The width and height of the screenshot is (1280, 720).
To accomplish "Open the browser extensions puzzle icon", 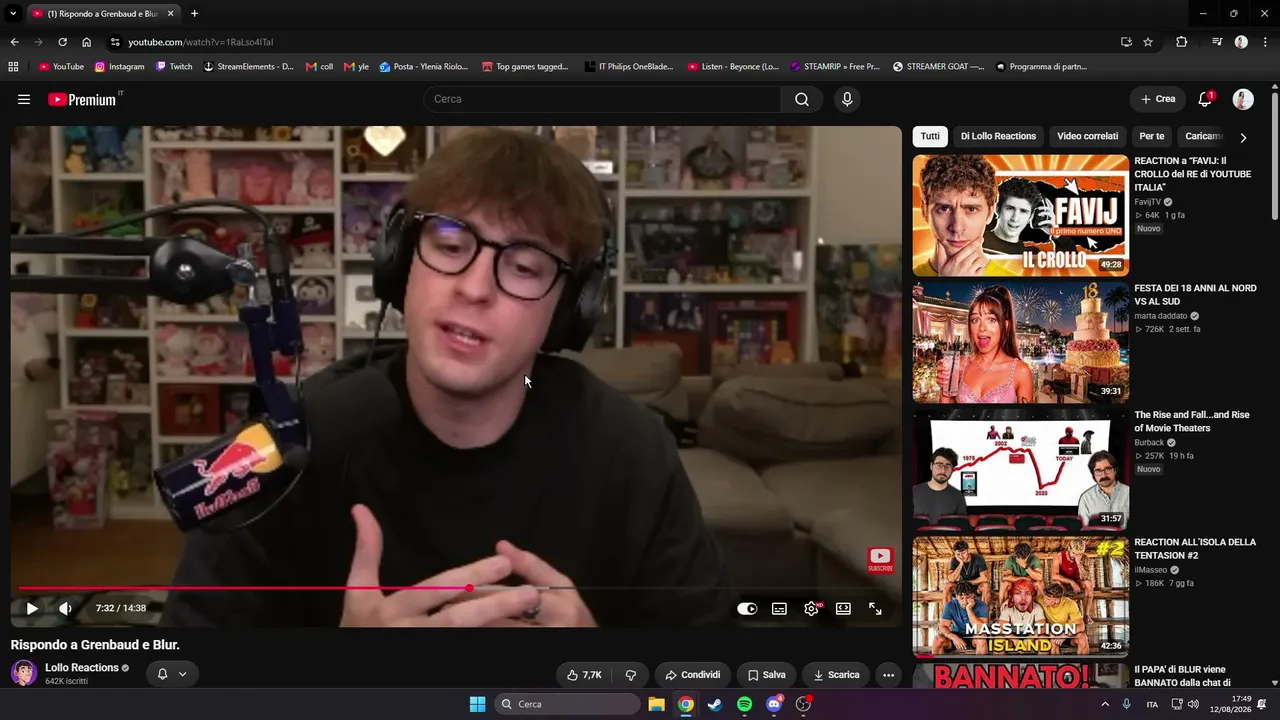I will coord(1182,42).
